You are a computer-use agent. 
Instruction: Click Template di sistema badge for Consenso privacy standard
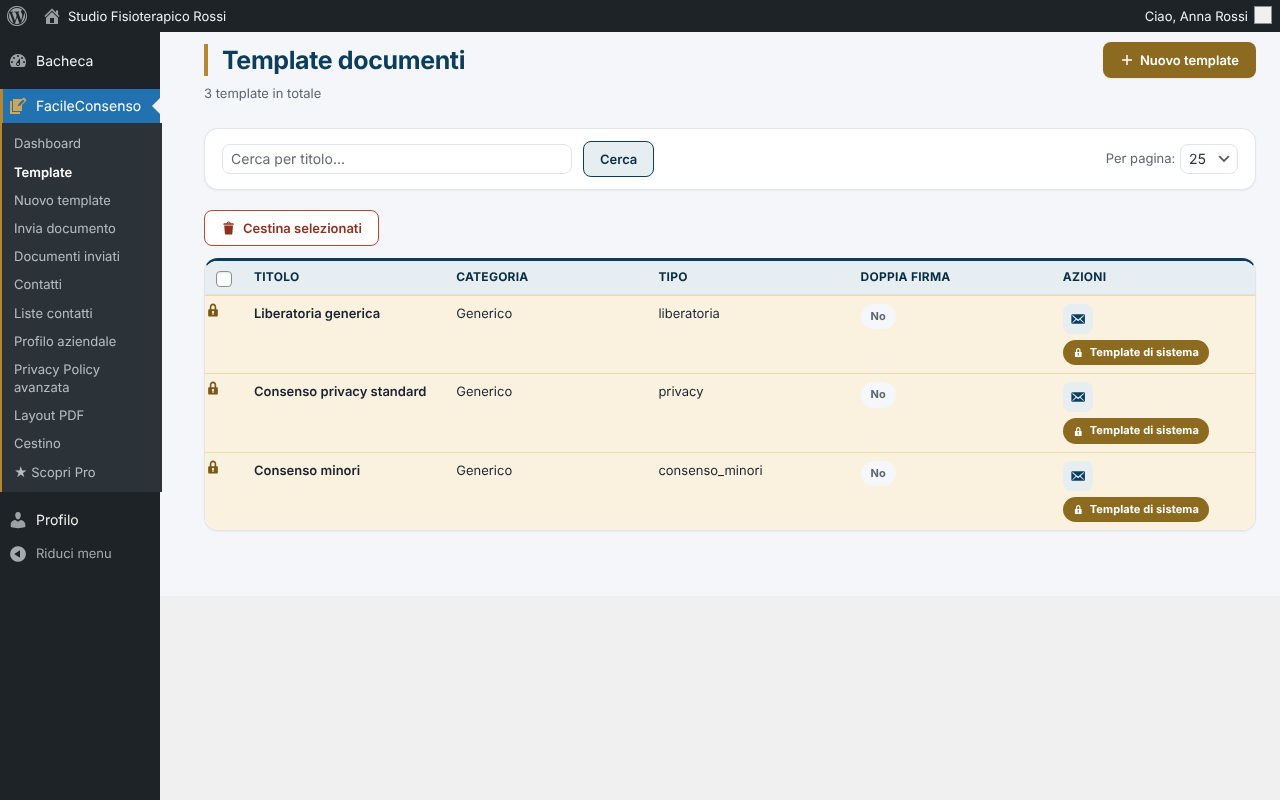1136,430
